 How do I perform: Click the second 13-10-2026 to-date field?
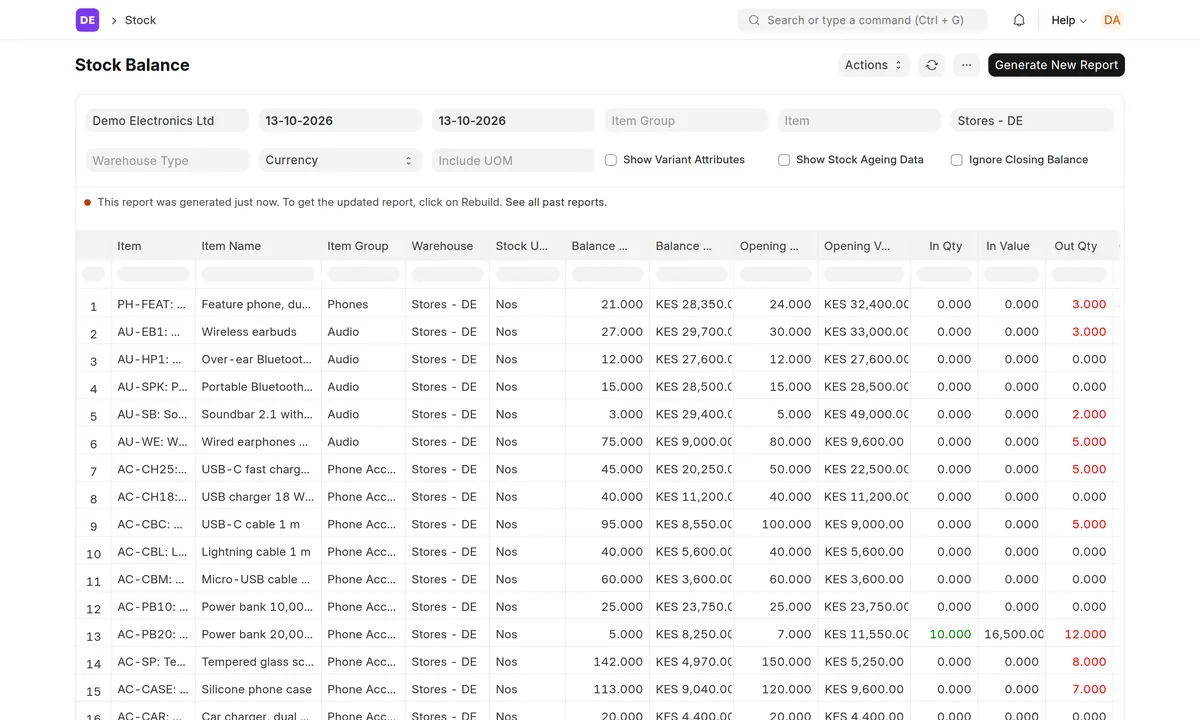coord(513,120)
